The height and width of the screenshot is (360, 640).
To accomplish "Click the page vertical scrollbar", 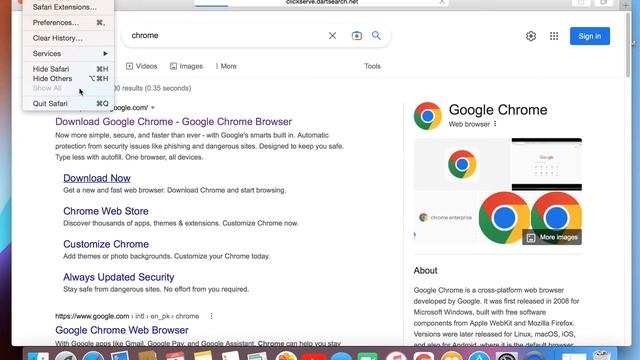I will [x=628, y=45].
